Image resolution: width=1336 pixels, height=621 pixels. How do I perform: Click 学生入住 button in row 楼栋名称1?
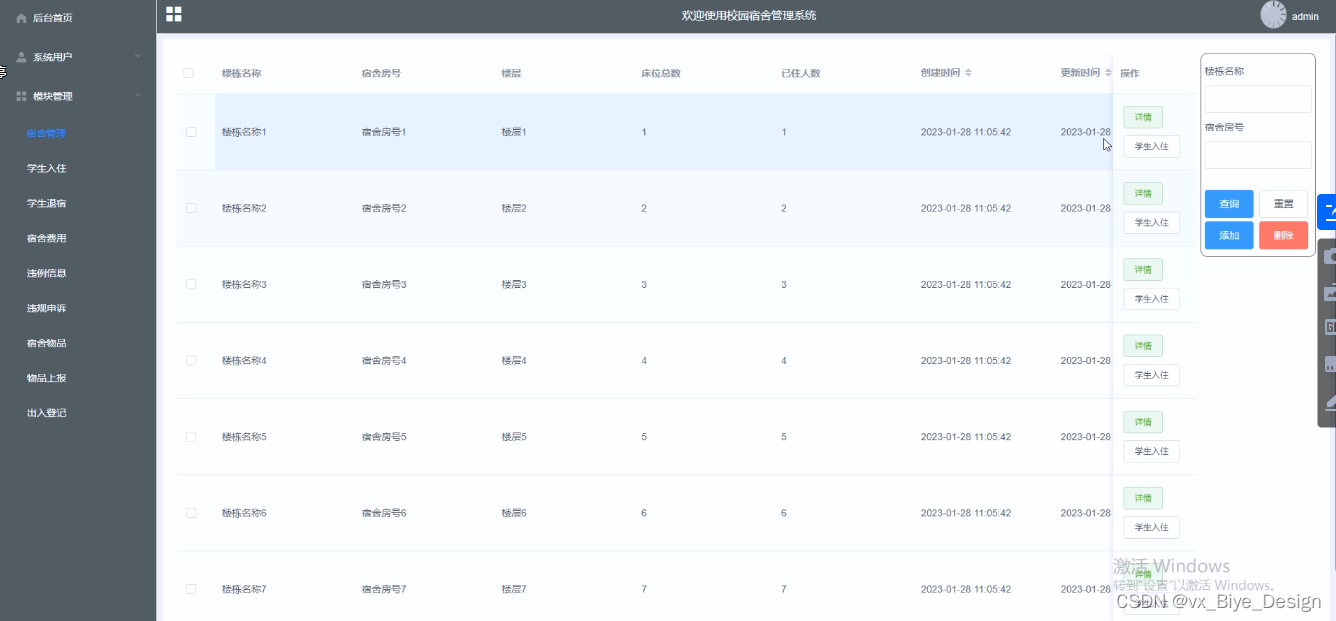pos(1152,147)
